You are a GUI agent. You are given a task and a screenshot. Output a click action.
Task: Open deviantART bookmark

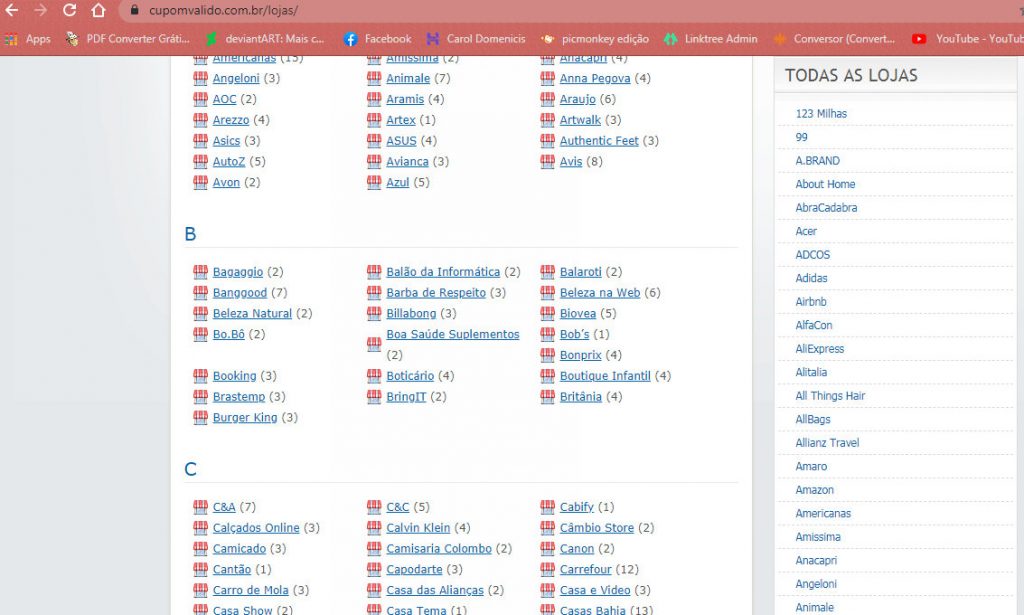[x=264, y=39]
